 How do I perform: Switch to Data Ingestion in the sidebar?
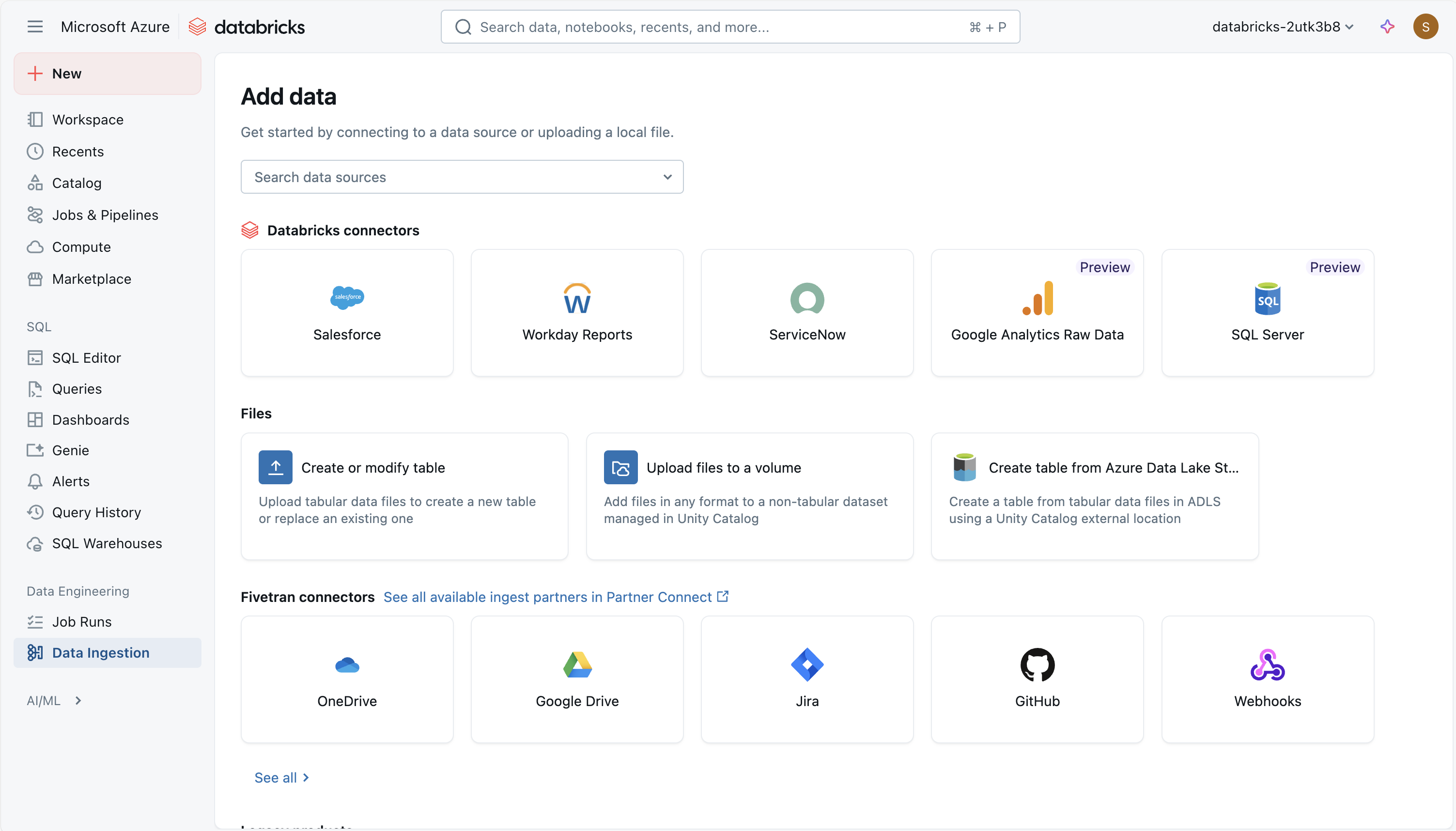point(100,652)
